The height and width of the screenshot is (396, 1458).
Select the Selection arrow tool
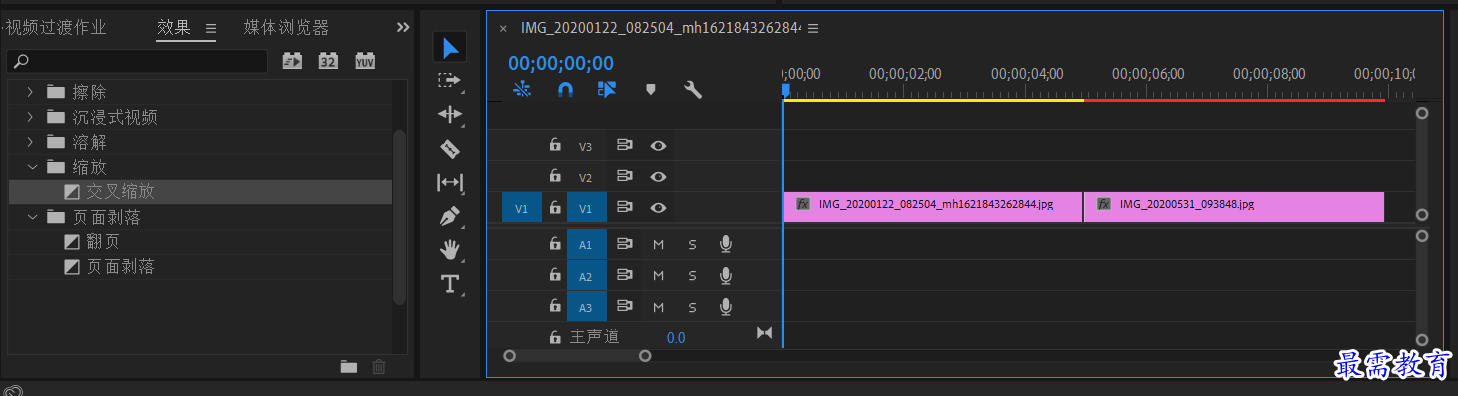[x=451, y=47]
